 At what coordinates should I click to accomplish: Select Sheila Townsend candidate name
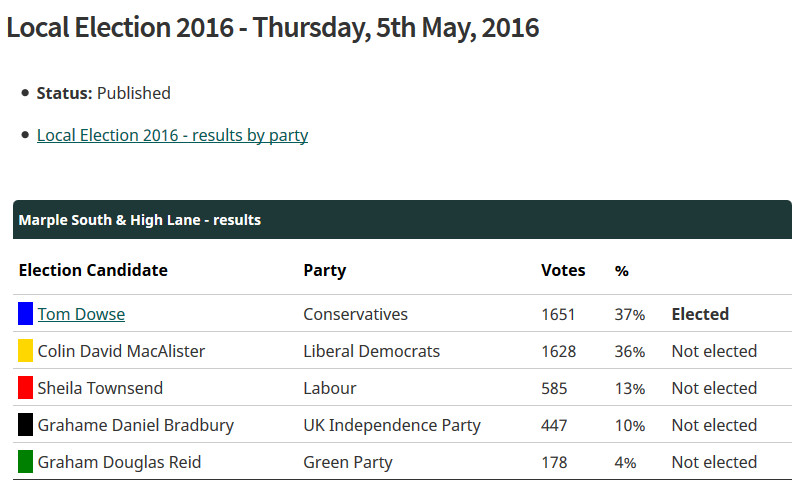click(100, 388)
